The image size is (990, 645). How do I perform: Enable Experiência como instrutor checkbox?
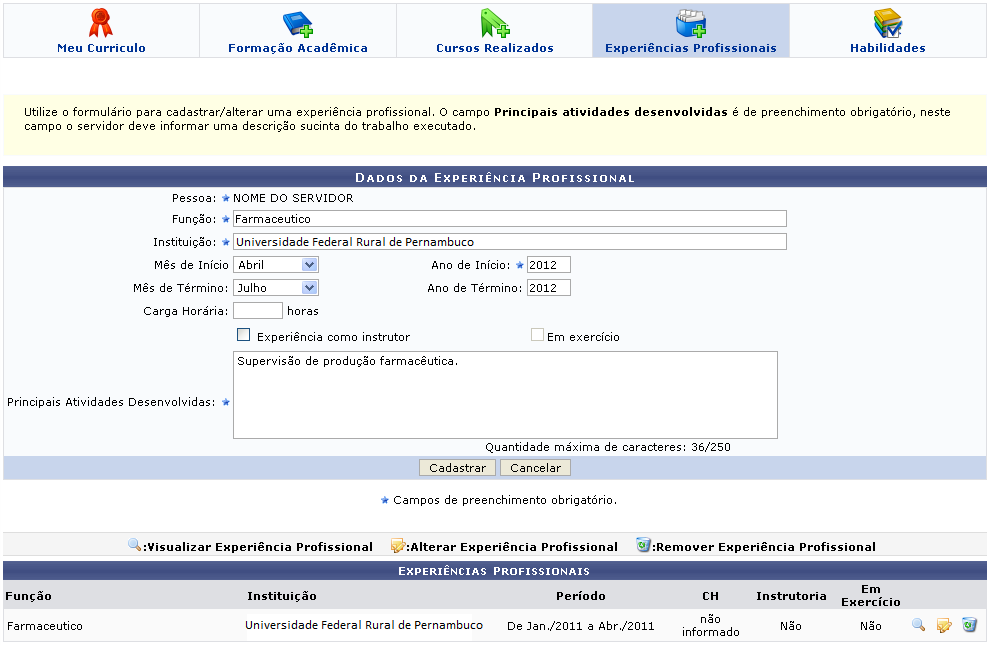244,336
